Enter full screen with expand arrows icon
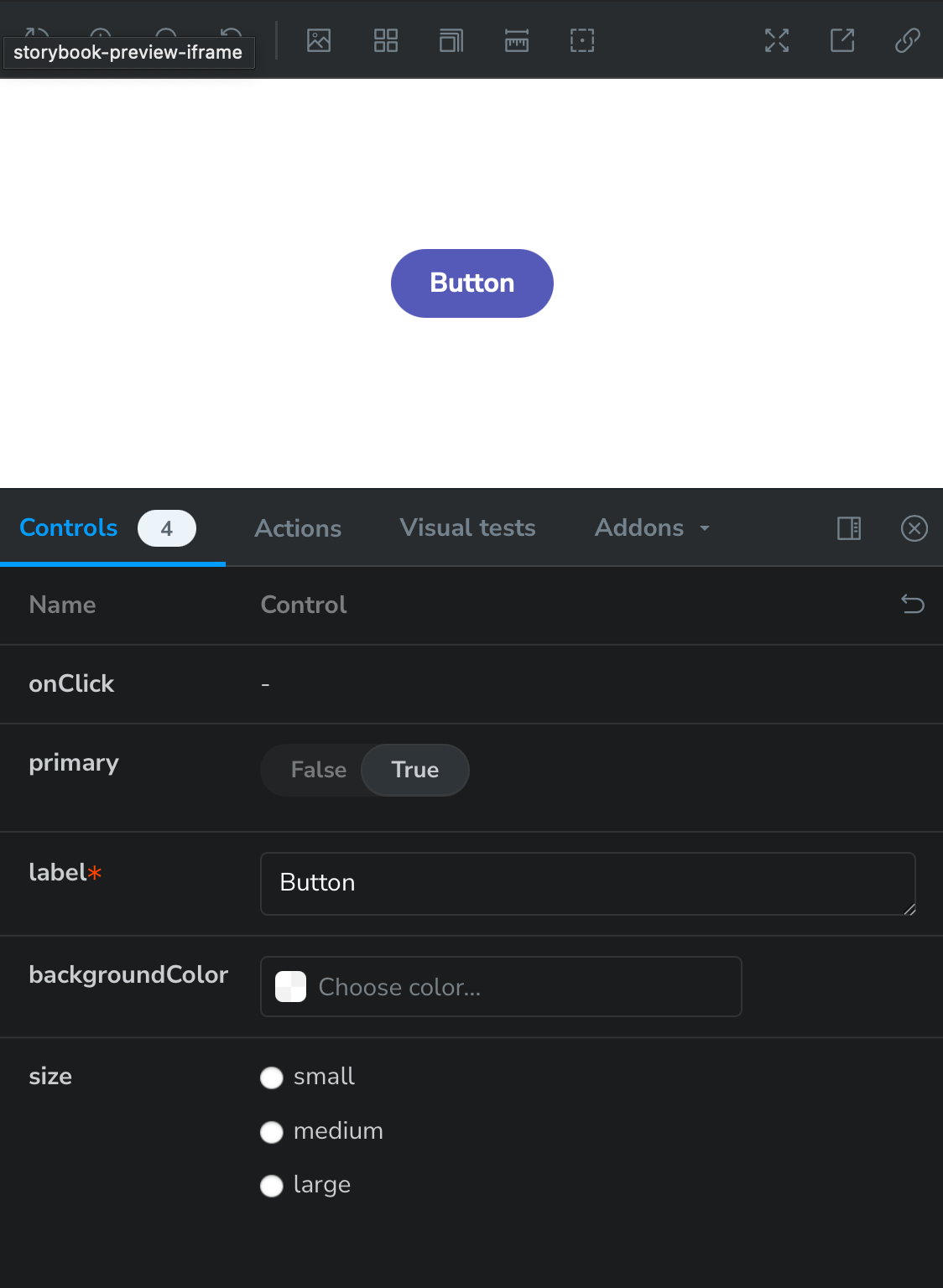The height and width of the screenshot is (1288, 943). point(777,40)
